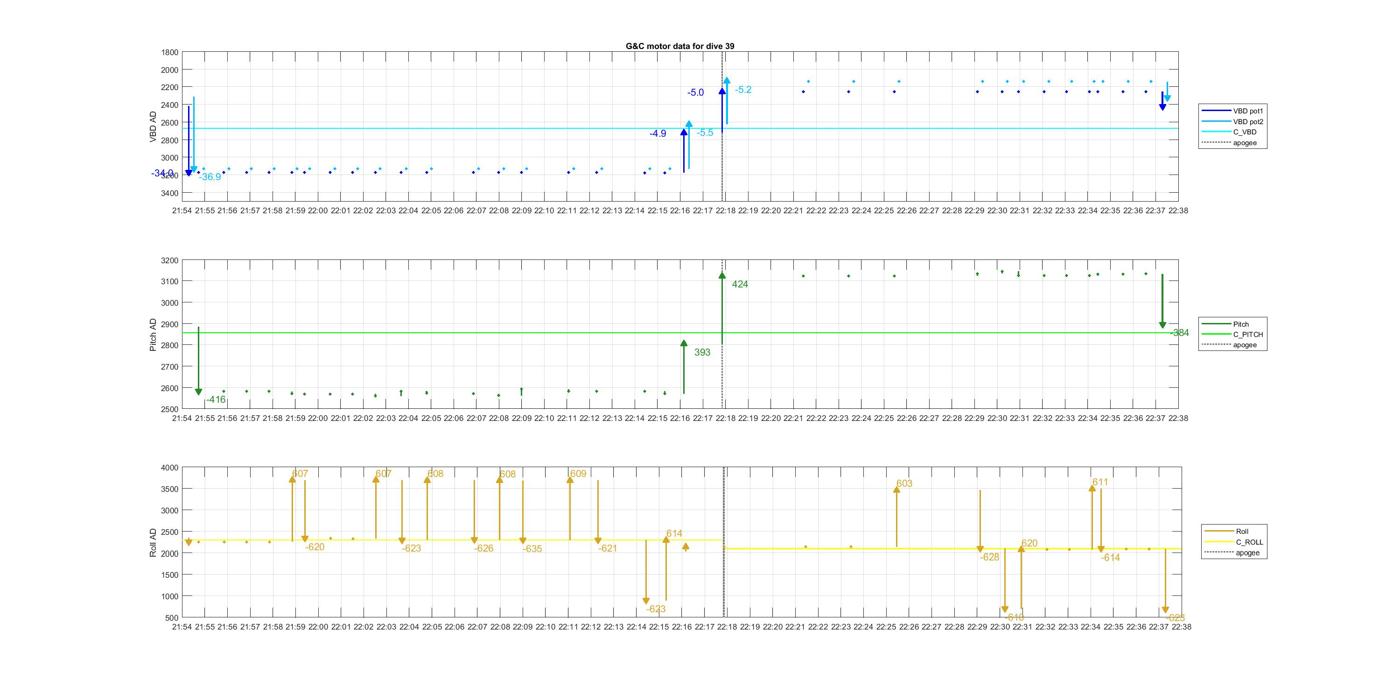Click the '1500' tick on Roll axis
Image resolution: width=1400 pixels, height=693 pixels.
click(169, 575)
